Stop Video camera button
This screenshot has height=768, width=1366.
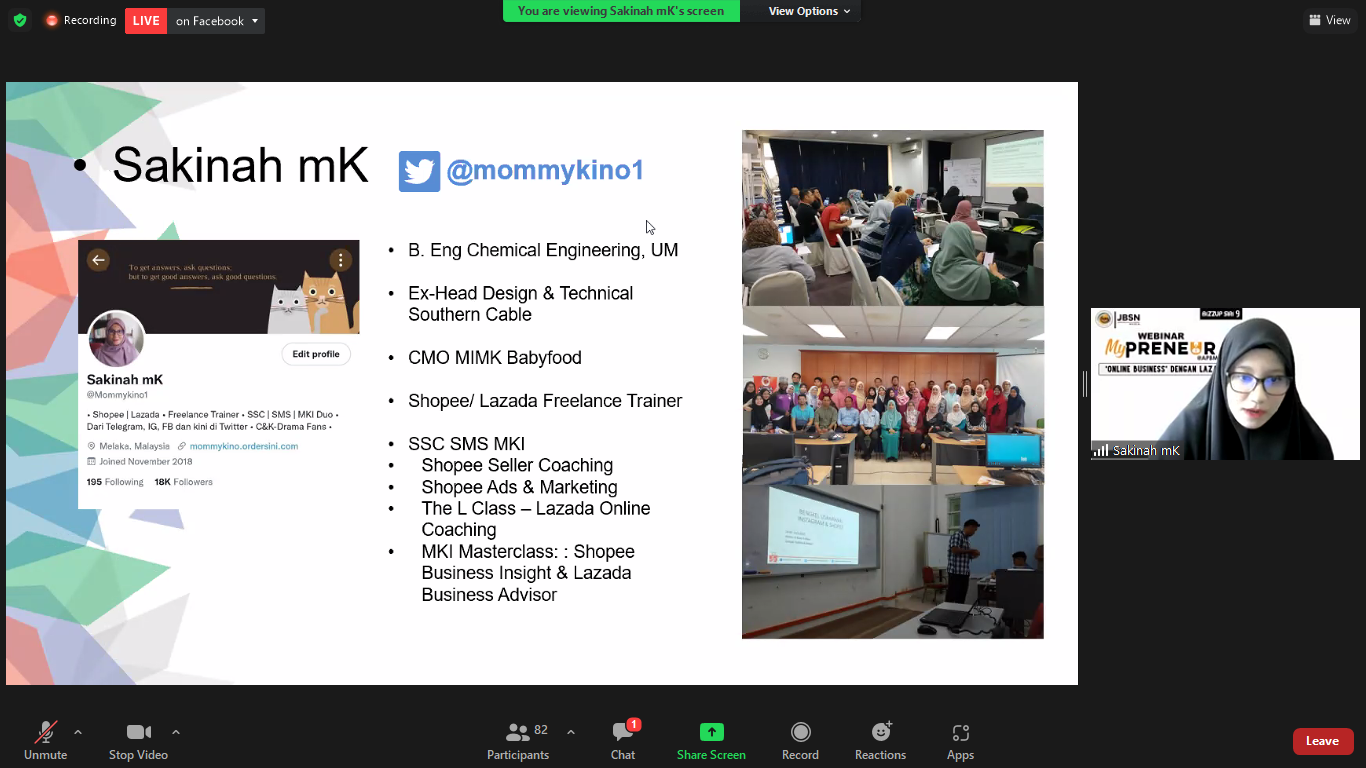138,740
